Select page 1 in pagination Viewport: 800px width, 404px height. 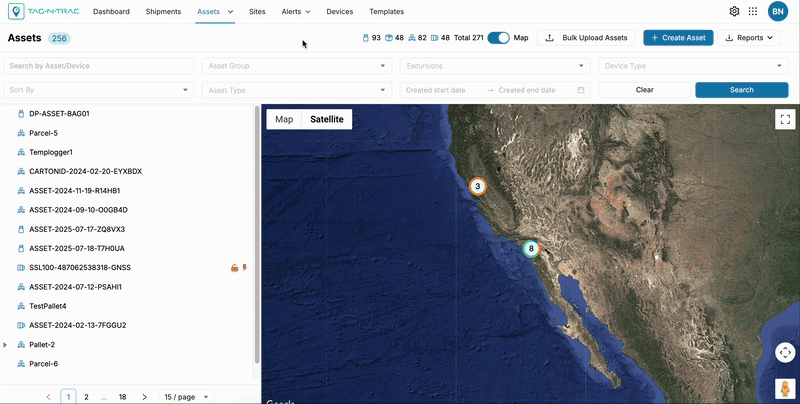pyautogui.click(x=68, y=397)
